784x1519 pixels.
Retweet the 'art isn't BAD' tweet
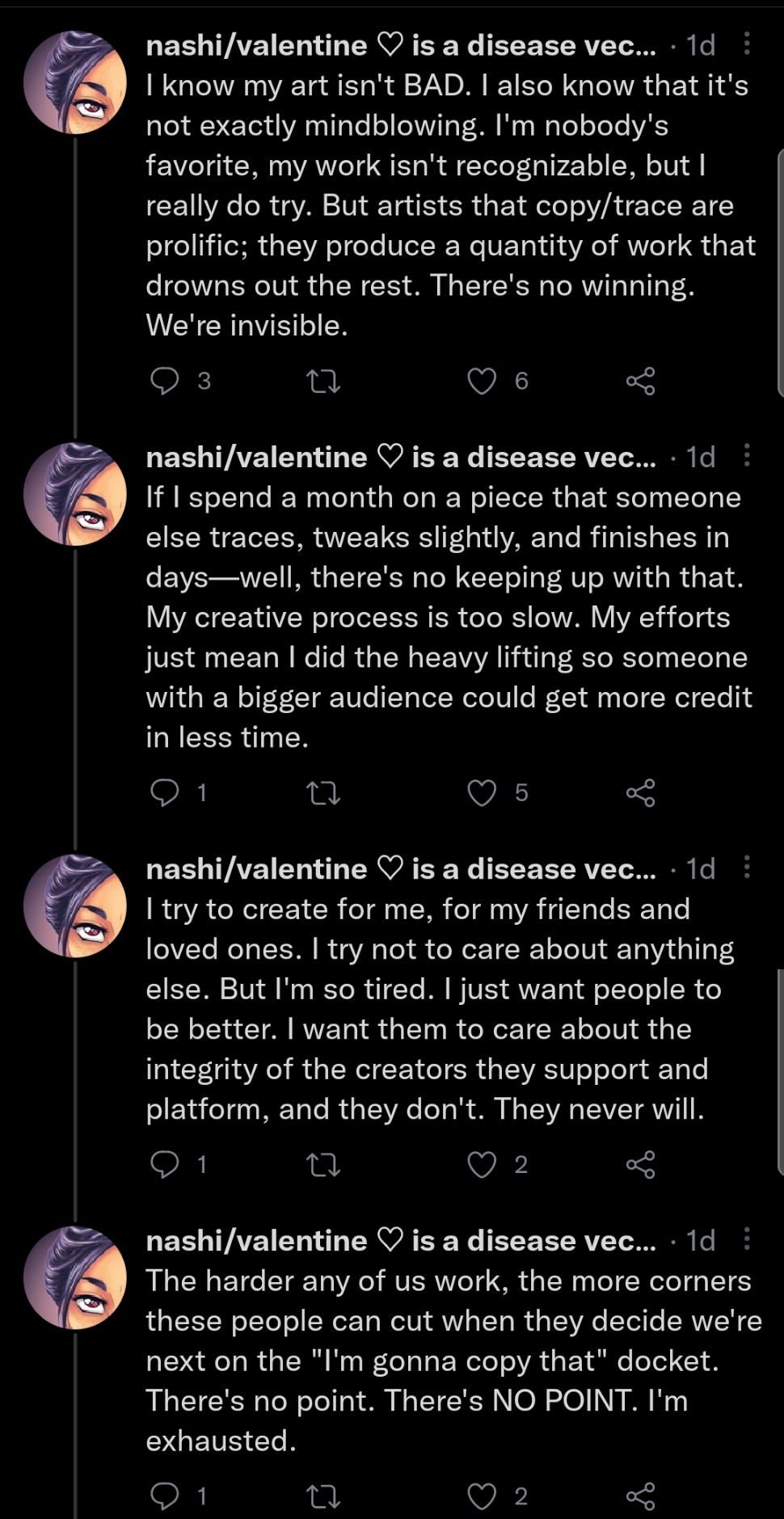pos(324,381)
